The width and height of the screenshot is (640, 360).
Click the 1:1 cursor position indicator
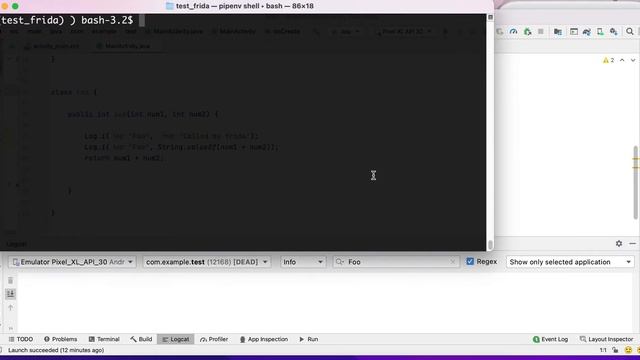[603, 350]
